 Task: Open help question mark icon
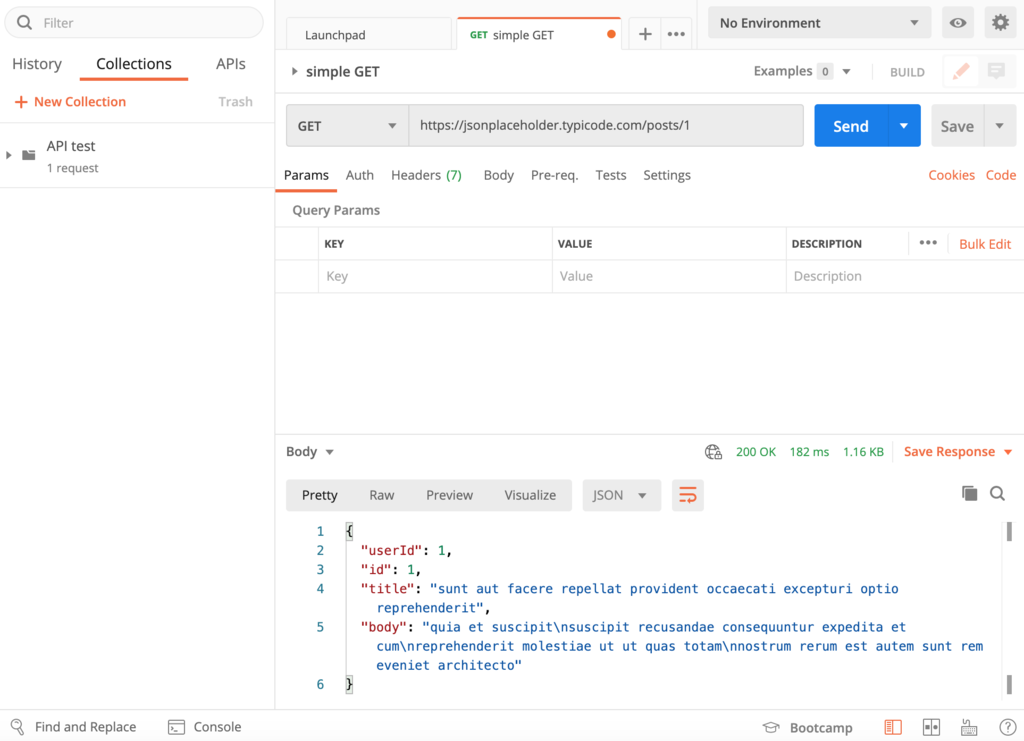tap(1008, 727)
